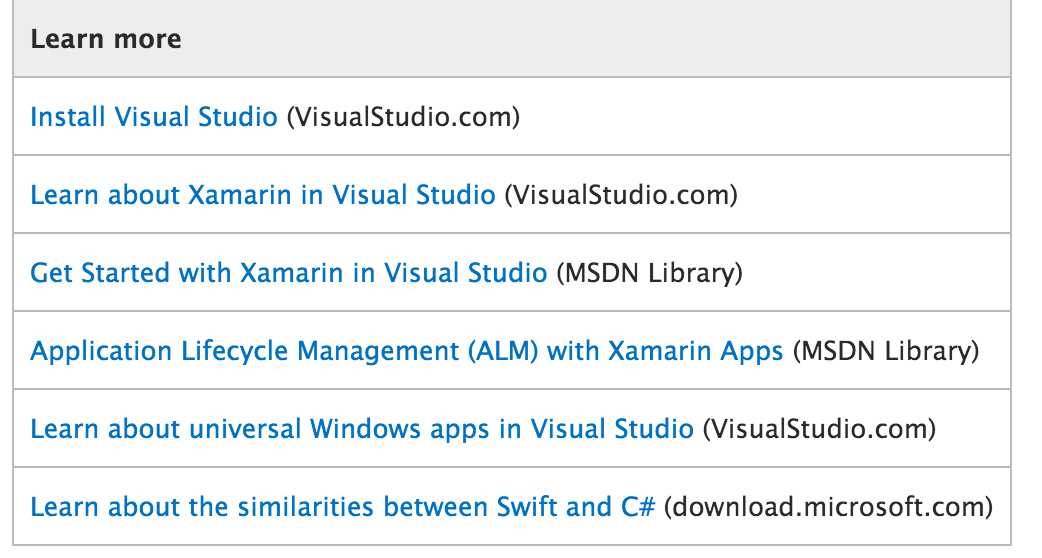
Task: Visit Learn about universal Windows apps link
Action: coord(362,429)
